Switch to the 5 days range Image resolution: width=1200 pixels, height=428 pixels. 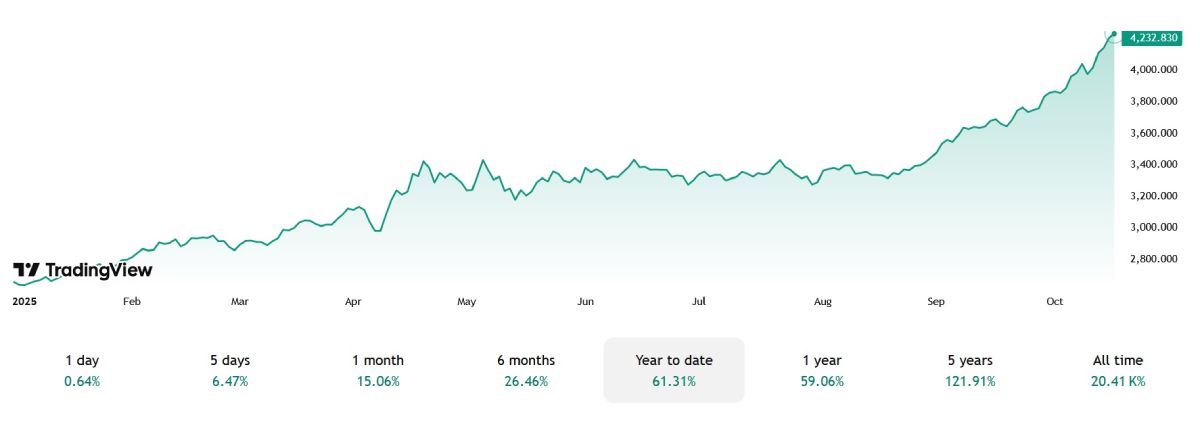(x=228, y=370)
